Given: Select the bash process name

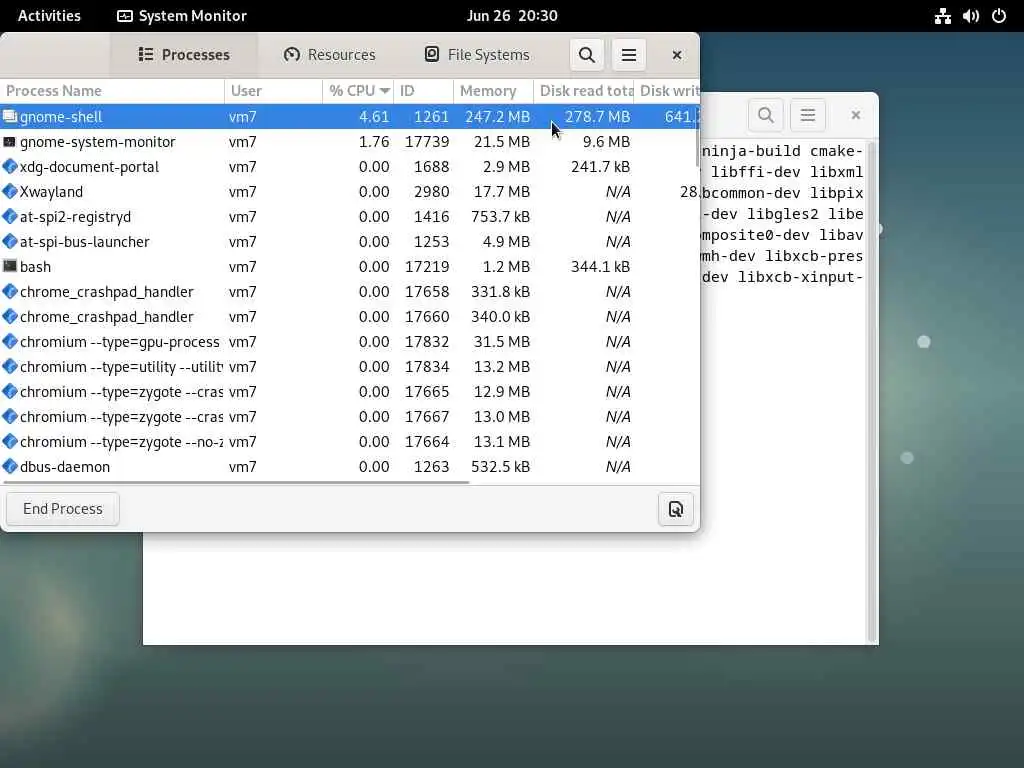Looking at the screenshot, I should tap(35, 266).
